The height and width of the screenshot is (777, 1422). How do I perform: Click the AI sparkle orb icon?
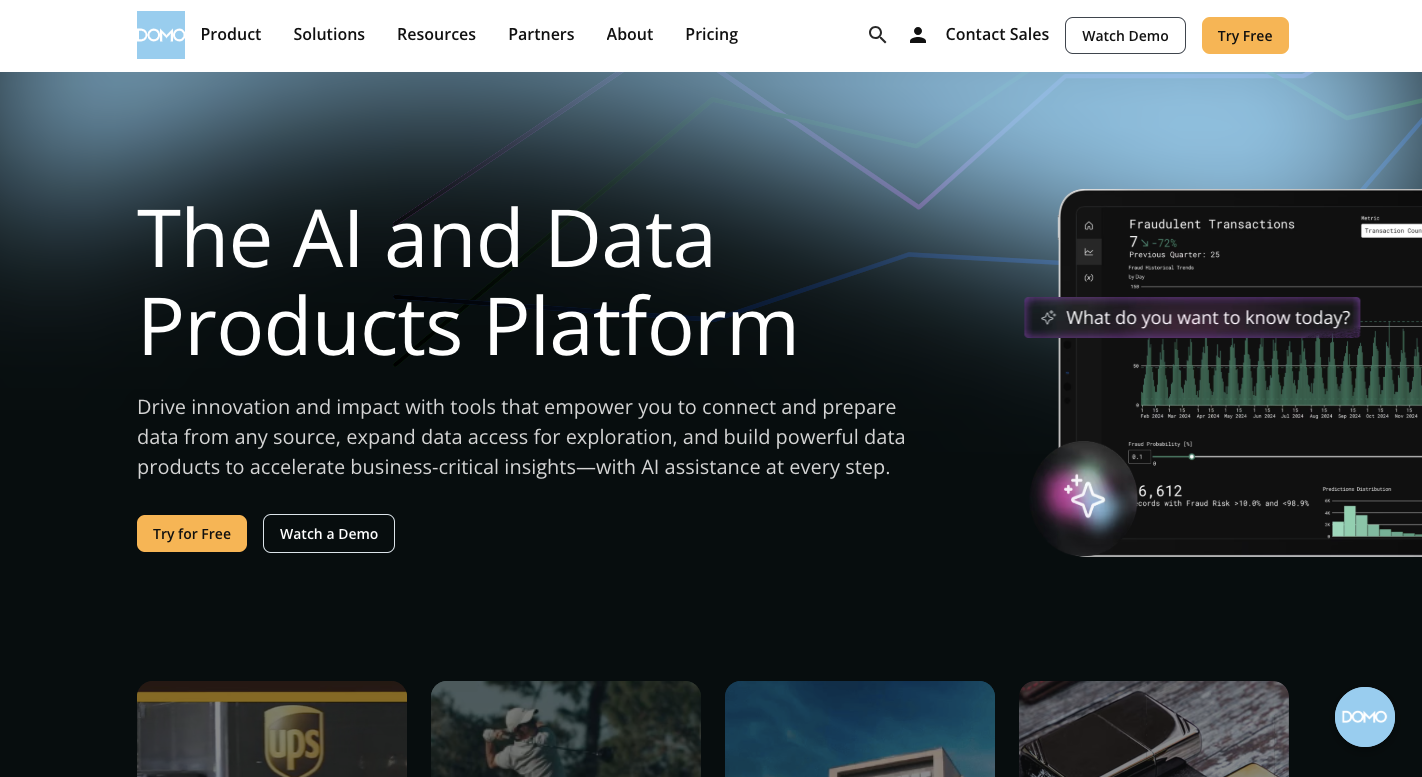(x=1084, y=497)
